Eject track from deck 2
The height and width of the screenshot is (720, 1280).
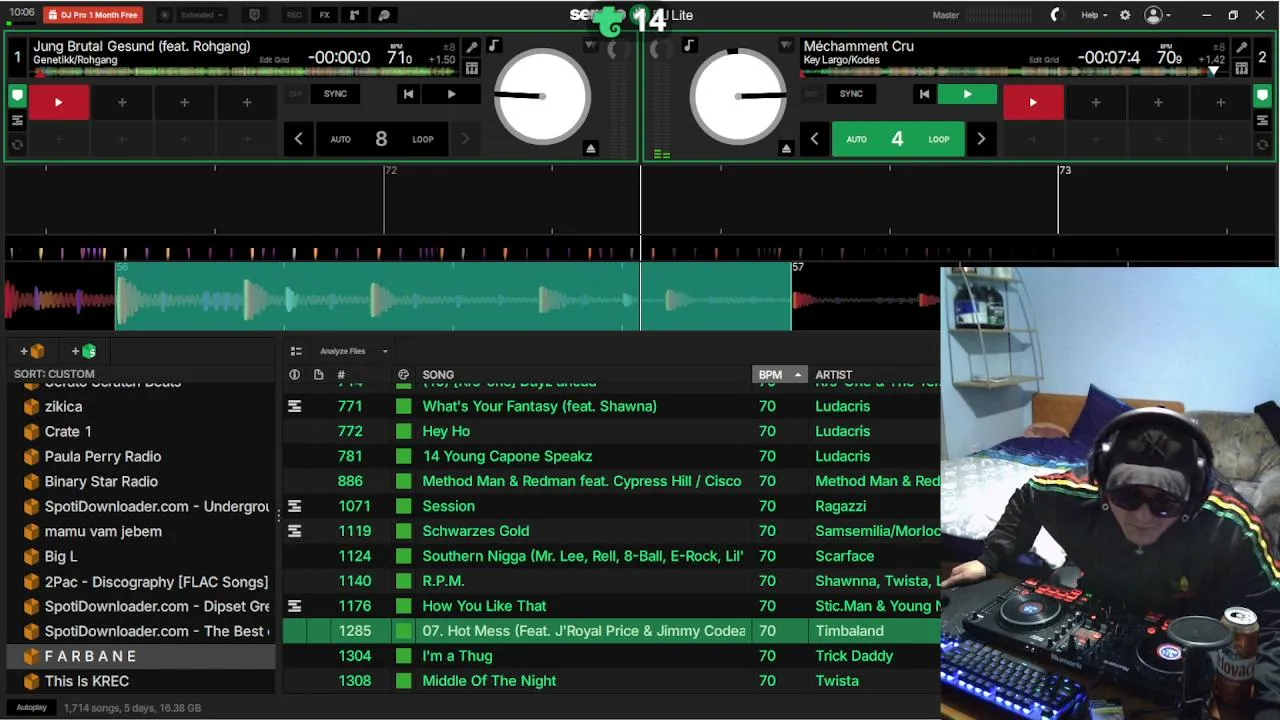786,148
